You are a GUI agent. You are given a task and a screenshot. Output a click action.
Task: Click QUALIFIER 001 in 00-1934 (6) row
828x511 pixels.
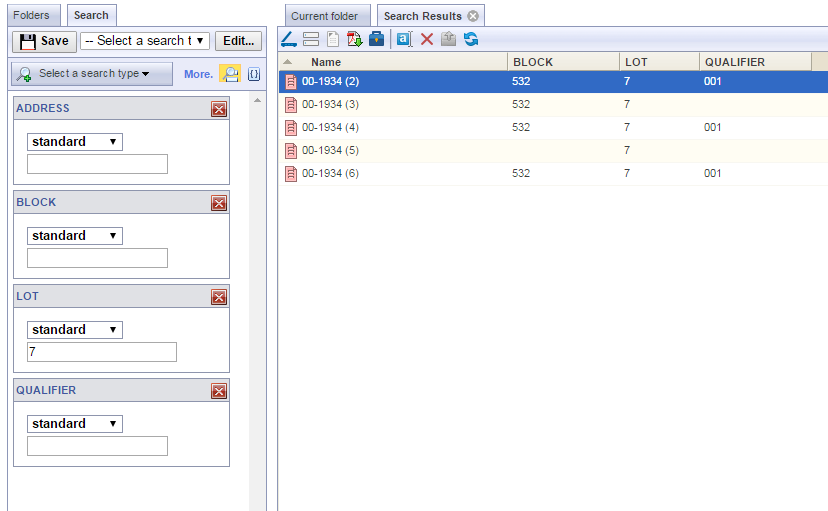[712, 174]
